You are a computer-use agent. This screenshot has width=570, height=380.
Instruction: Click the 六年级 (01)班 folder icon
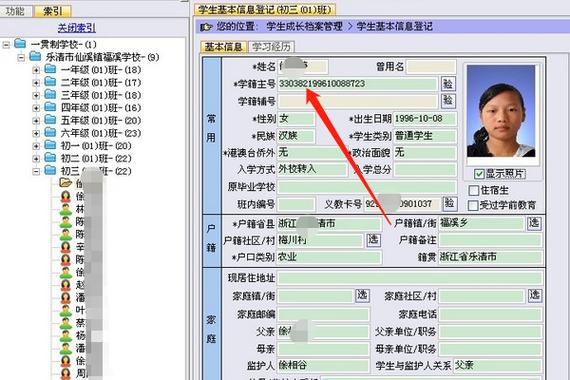click(x=50, y=132)
